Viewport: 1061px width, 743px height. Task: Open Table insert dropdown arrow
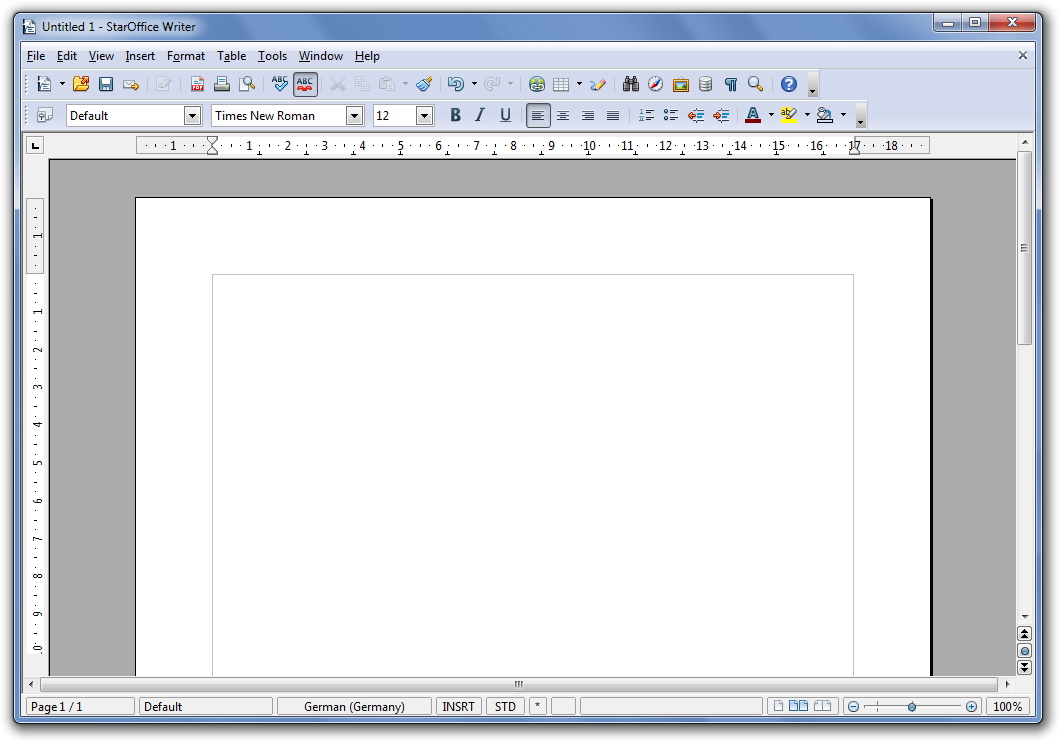(x=579, y=84)
